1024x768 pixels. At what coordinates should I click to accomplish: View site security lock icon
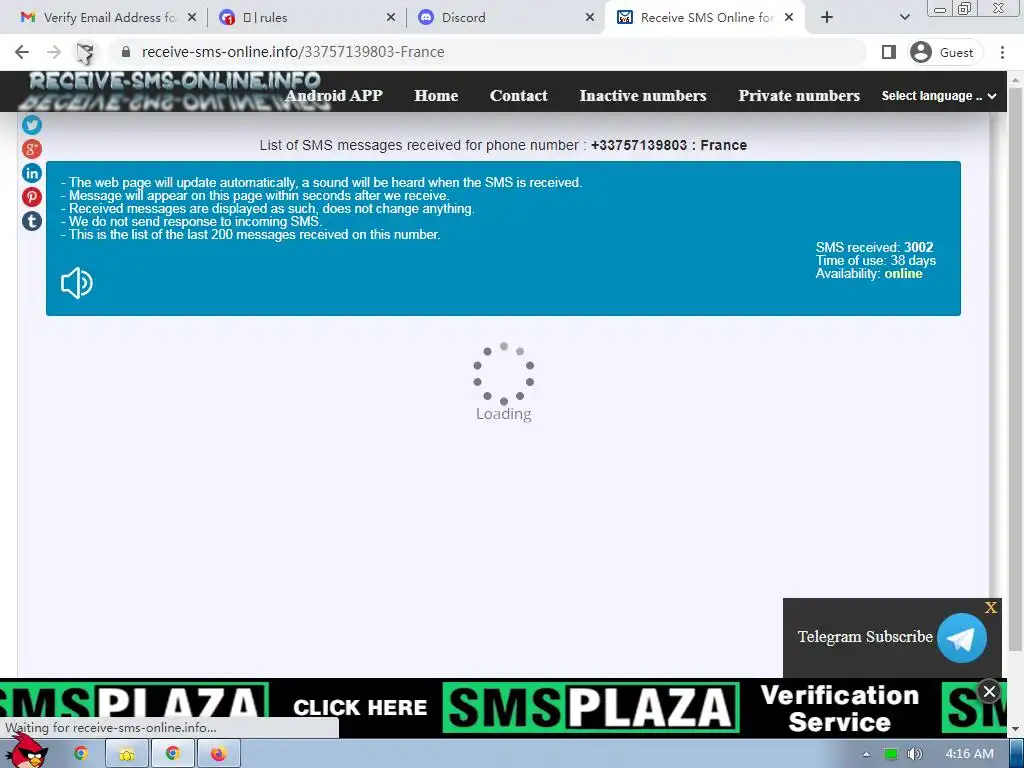[x=126, y=52]
